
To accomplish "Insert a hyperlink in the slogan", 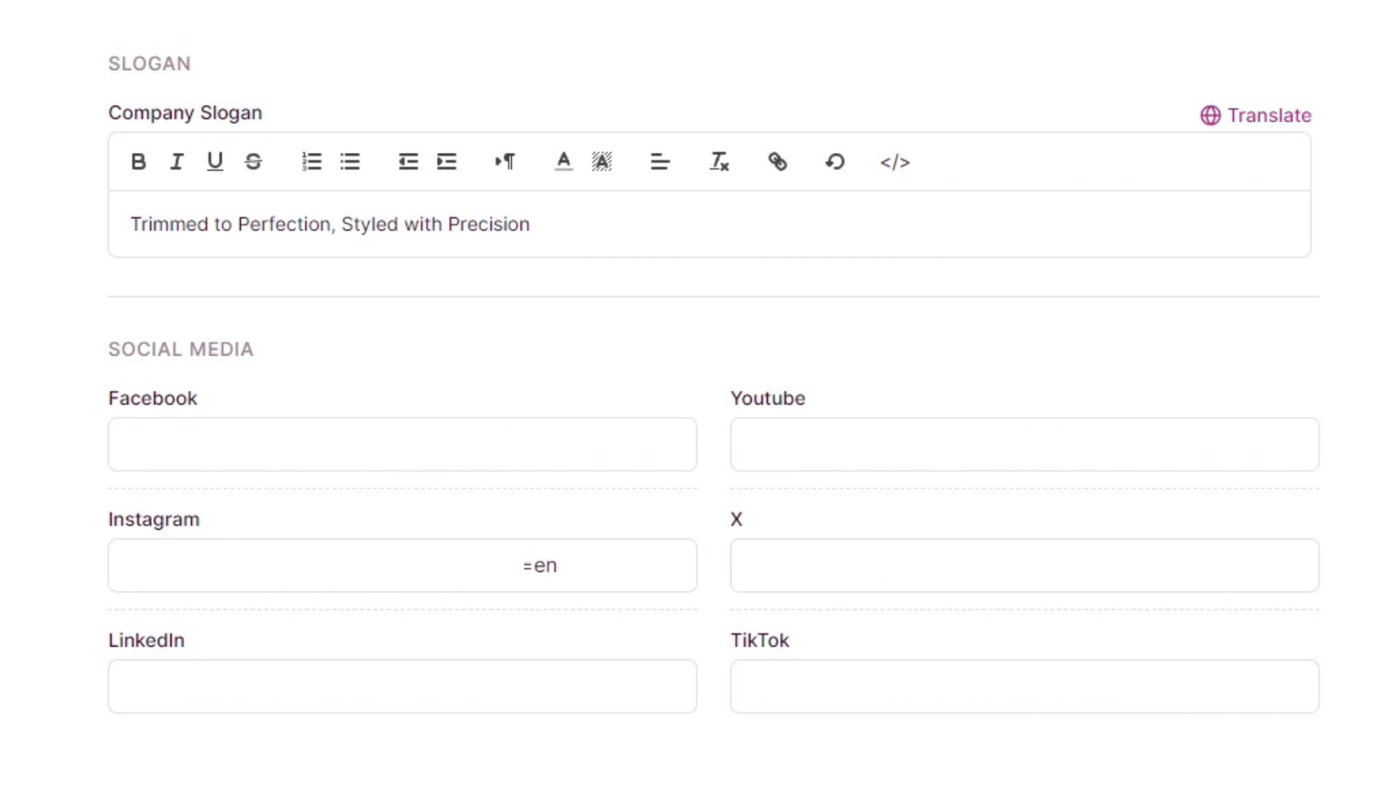I will tap(777, 162).
